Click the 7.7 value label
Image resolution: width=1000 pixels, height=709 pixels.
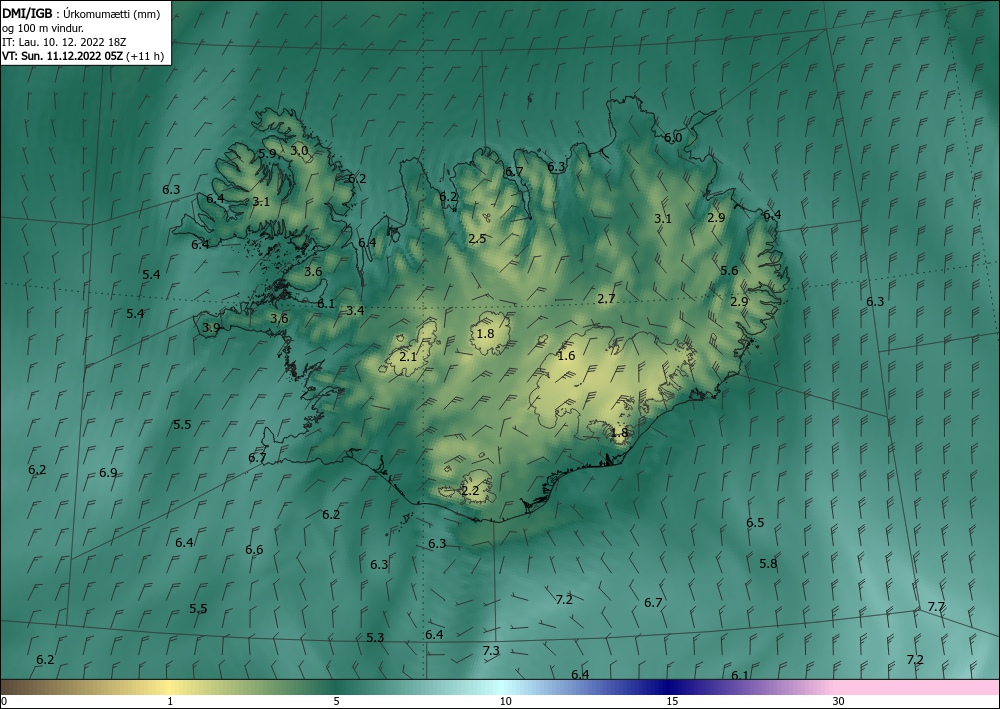pos(936,607)
